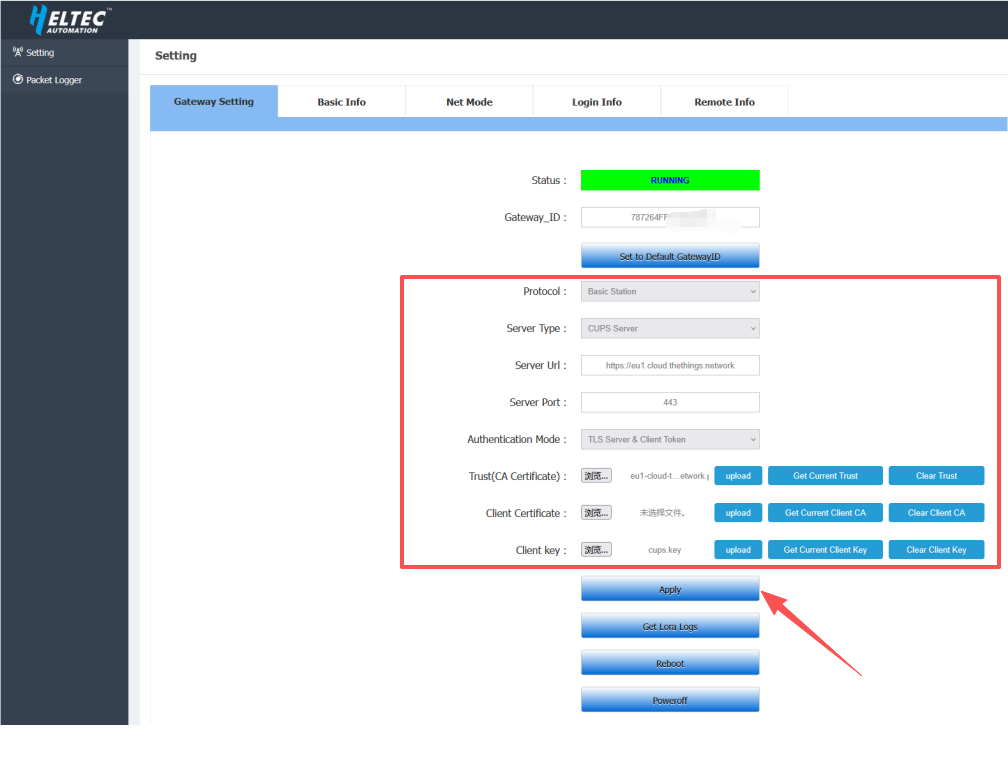
Task: Open the Login Info tab
Action: coord(597,102)
